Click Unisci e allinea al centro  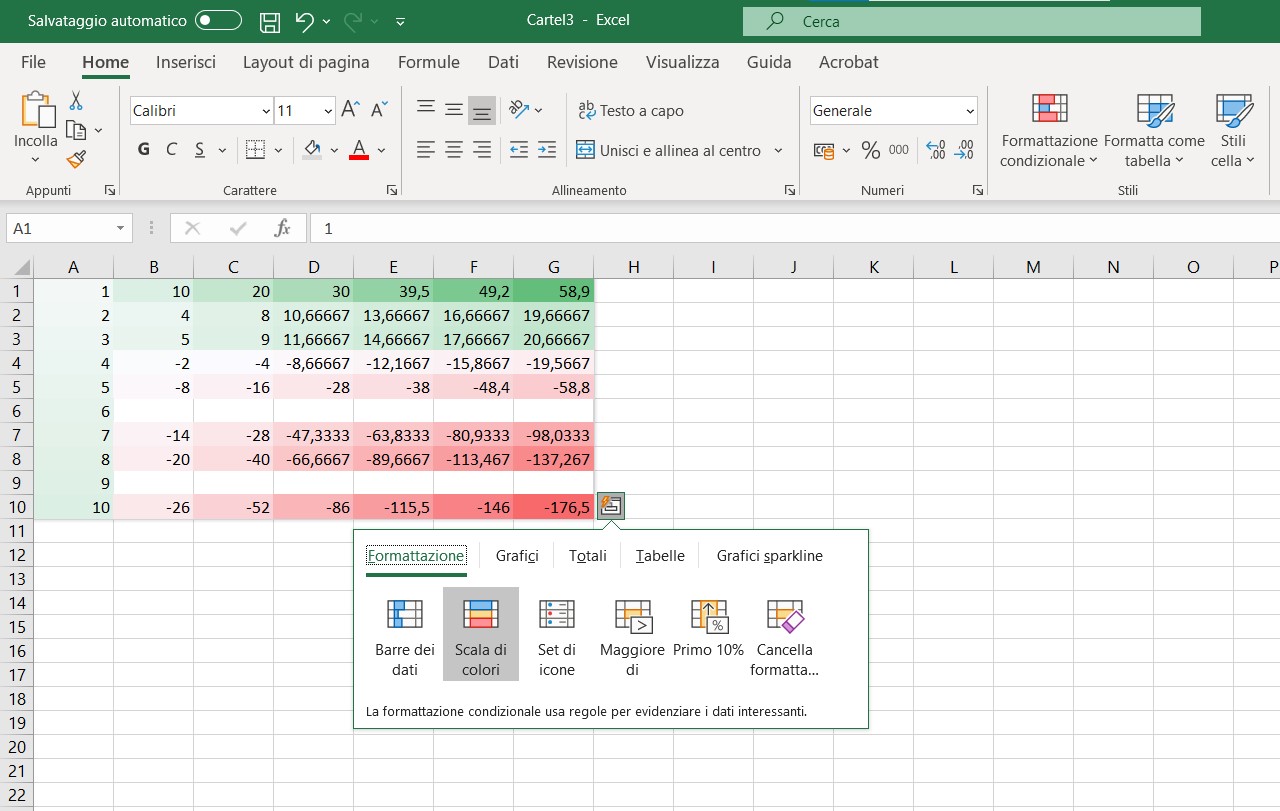669,151
